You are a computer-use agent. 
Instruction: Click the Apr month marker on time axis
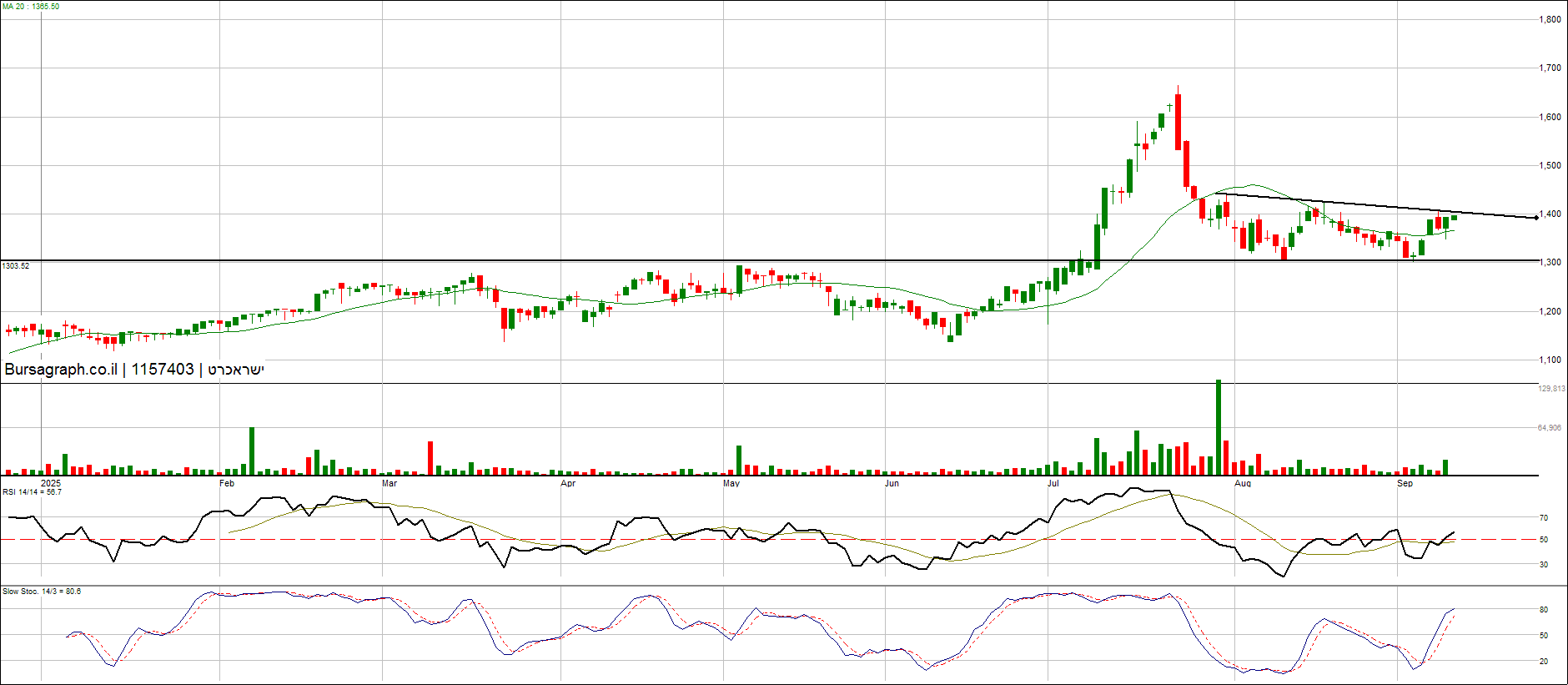pyautogui.click(x=568, y=484)
